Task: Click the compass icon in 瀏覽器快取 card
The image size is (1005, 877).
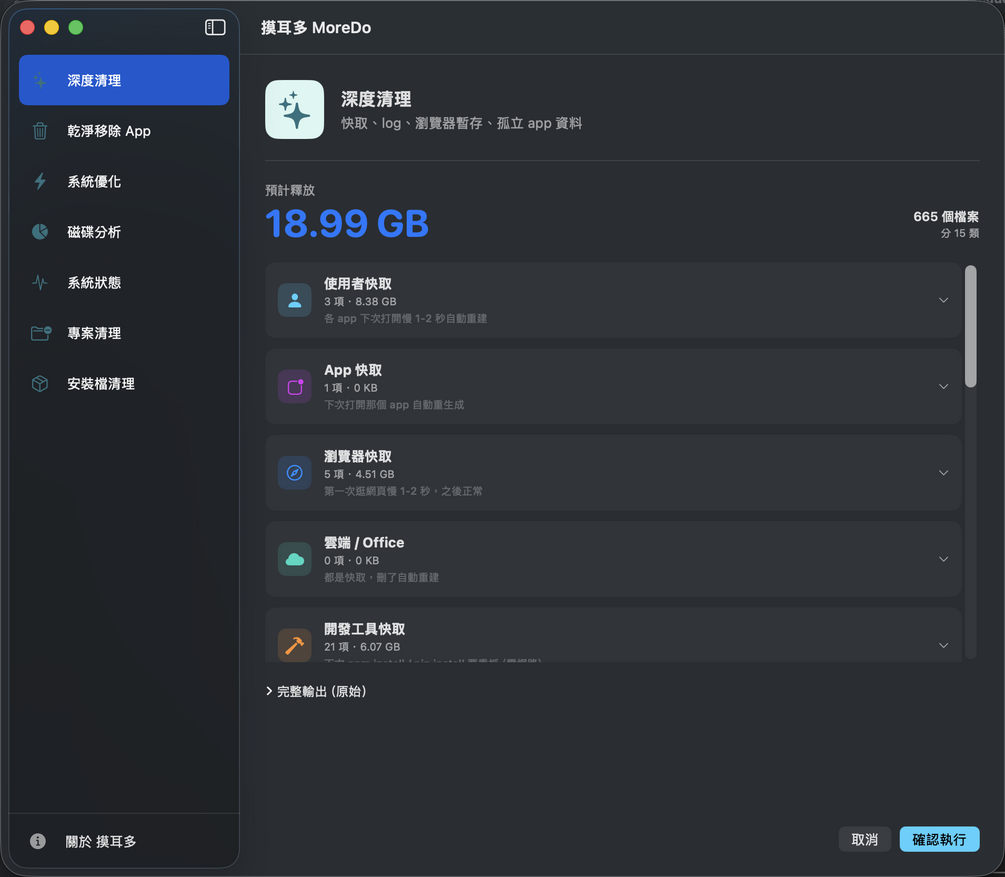Action: pyautogui.click(x=295, y=472)
